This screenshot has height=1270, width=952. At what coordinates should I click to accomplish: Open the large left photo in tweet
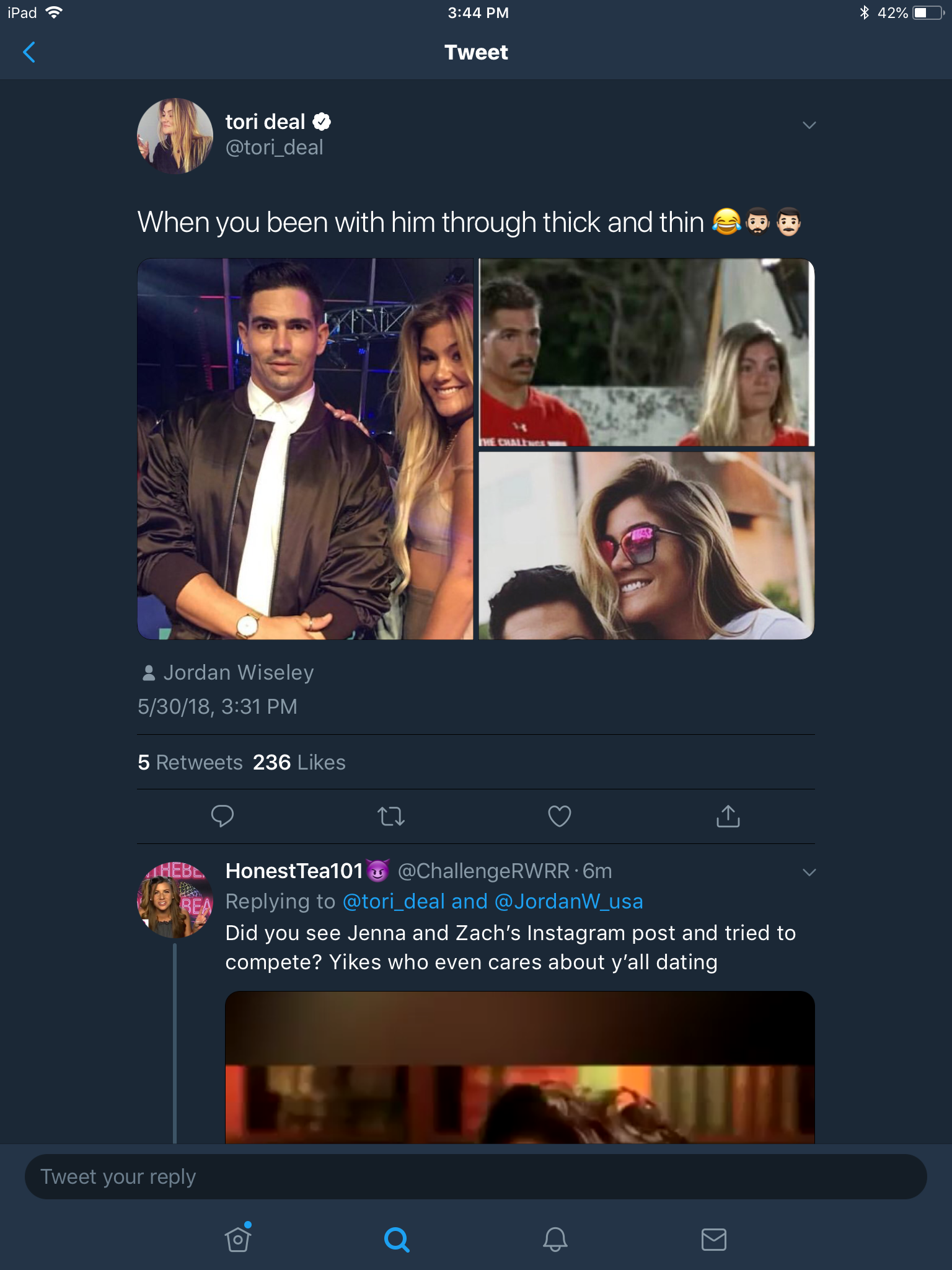tap(305, 449)
